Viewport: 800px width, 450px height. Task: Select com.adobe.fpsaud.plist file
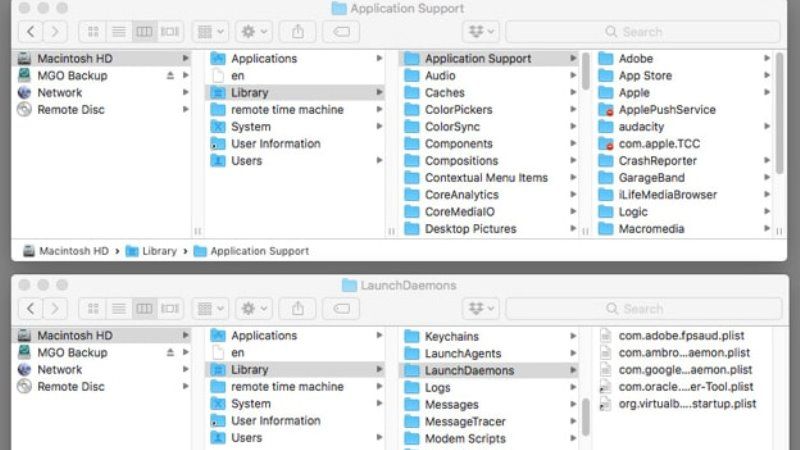(x=684, y=335)
